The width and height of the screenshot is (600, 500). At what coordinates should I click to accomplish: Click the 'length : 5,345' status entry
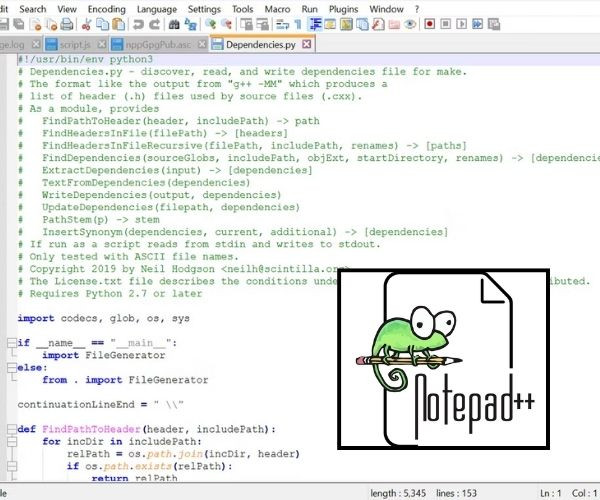398,493
